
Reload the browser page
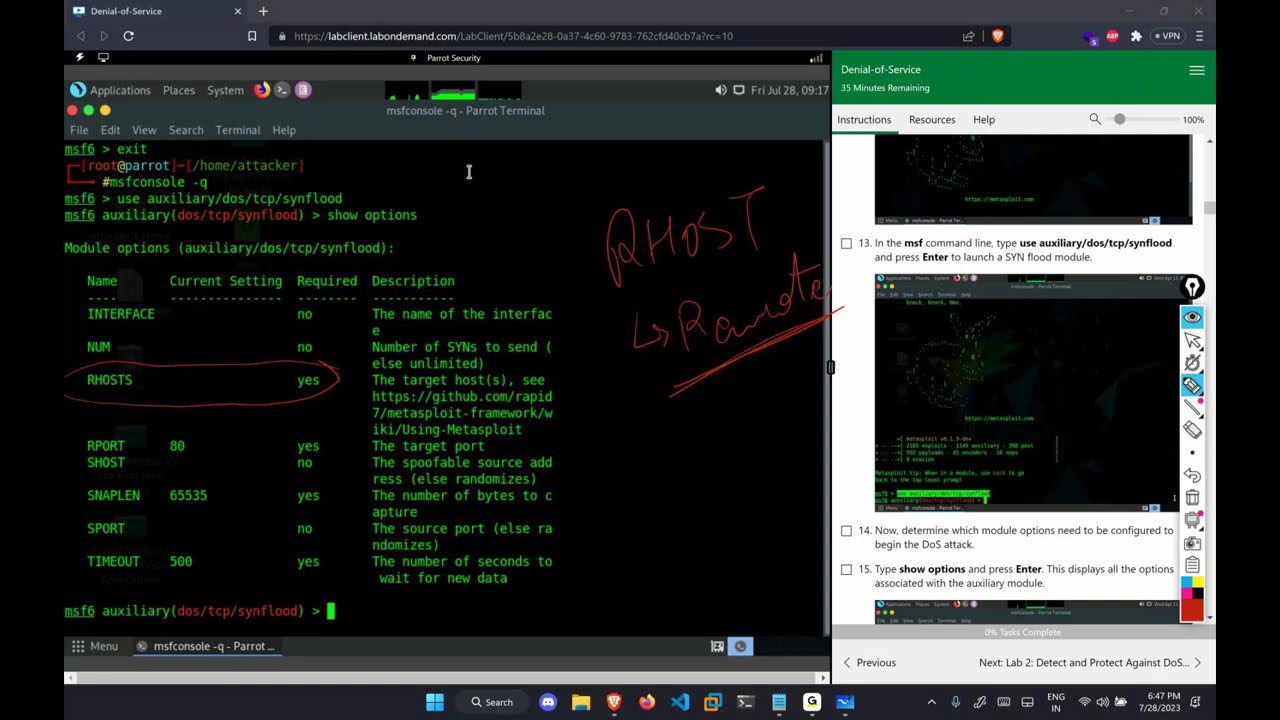click(128, 36)
